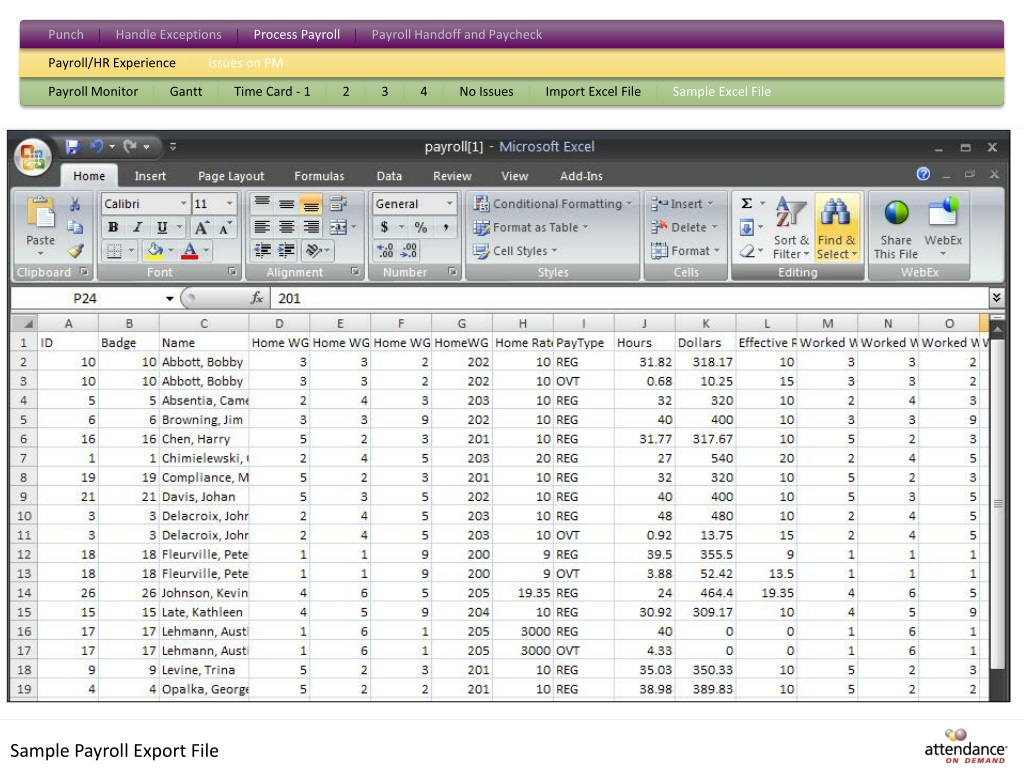Increase font size with Grow Font
Screen dimensions: 1024x768
(x=201, y=228)
